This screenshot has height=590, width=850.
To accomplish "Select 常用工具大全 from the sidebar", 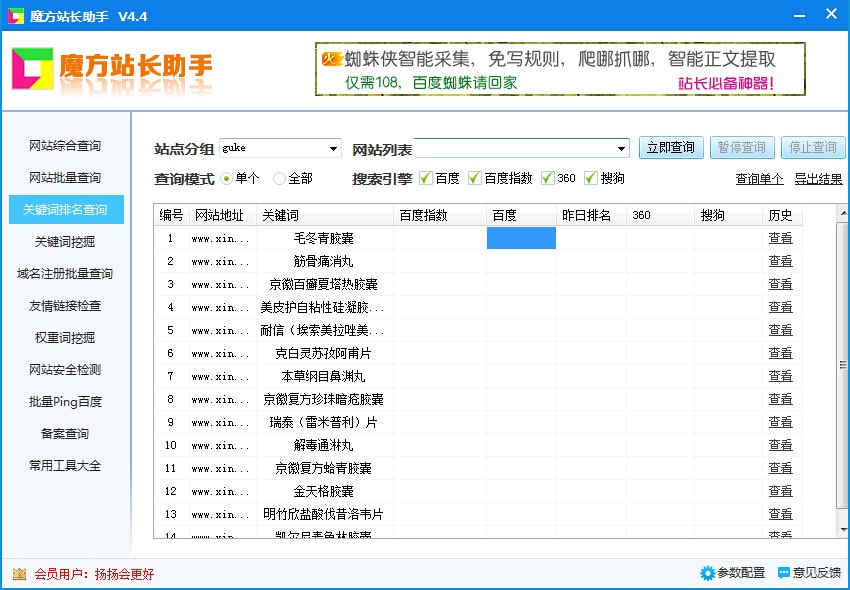I will click(64, 465).
